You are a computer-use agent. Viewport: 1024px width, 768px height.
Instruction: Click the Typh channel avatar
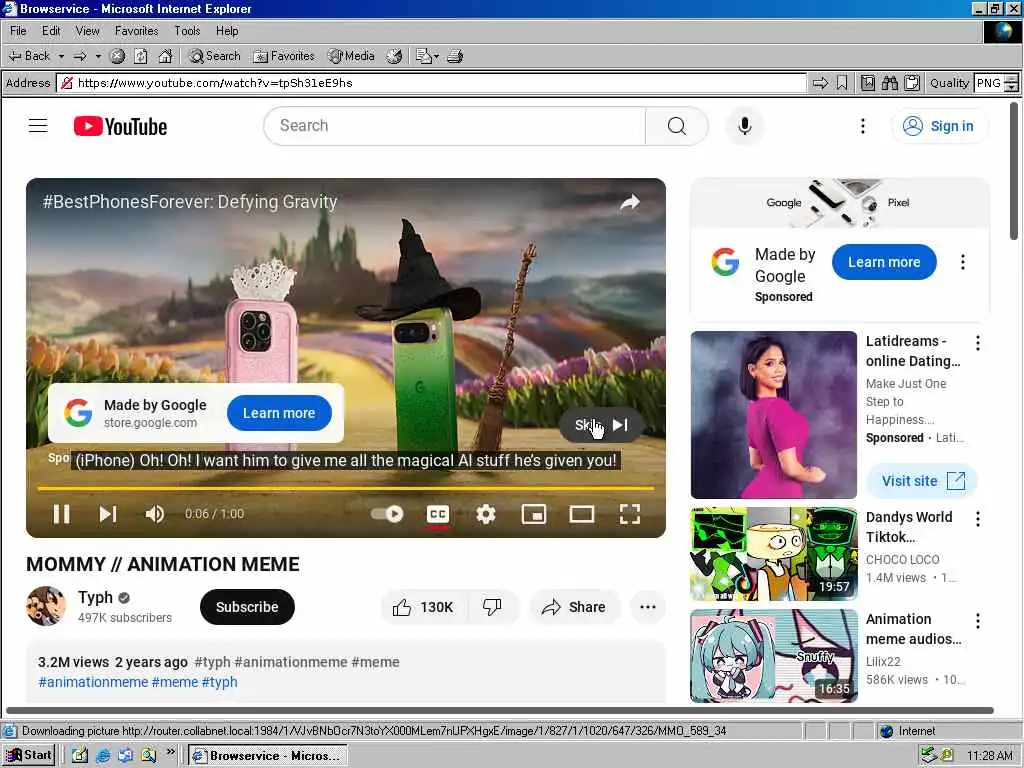(x=46, y=605)
